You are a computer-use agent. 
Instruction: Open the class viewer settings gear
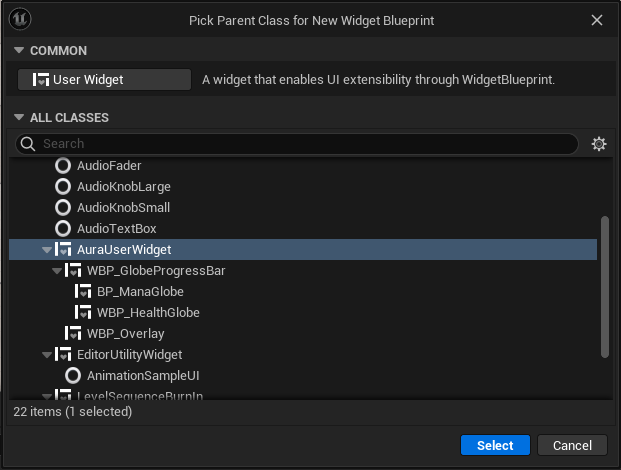pos(599,144)
